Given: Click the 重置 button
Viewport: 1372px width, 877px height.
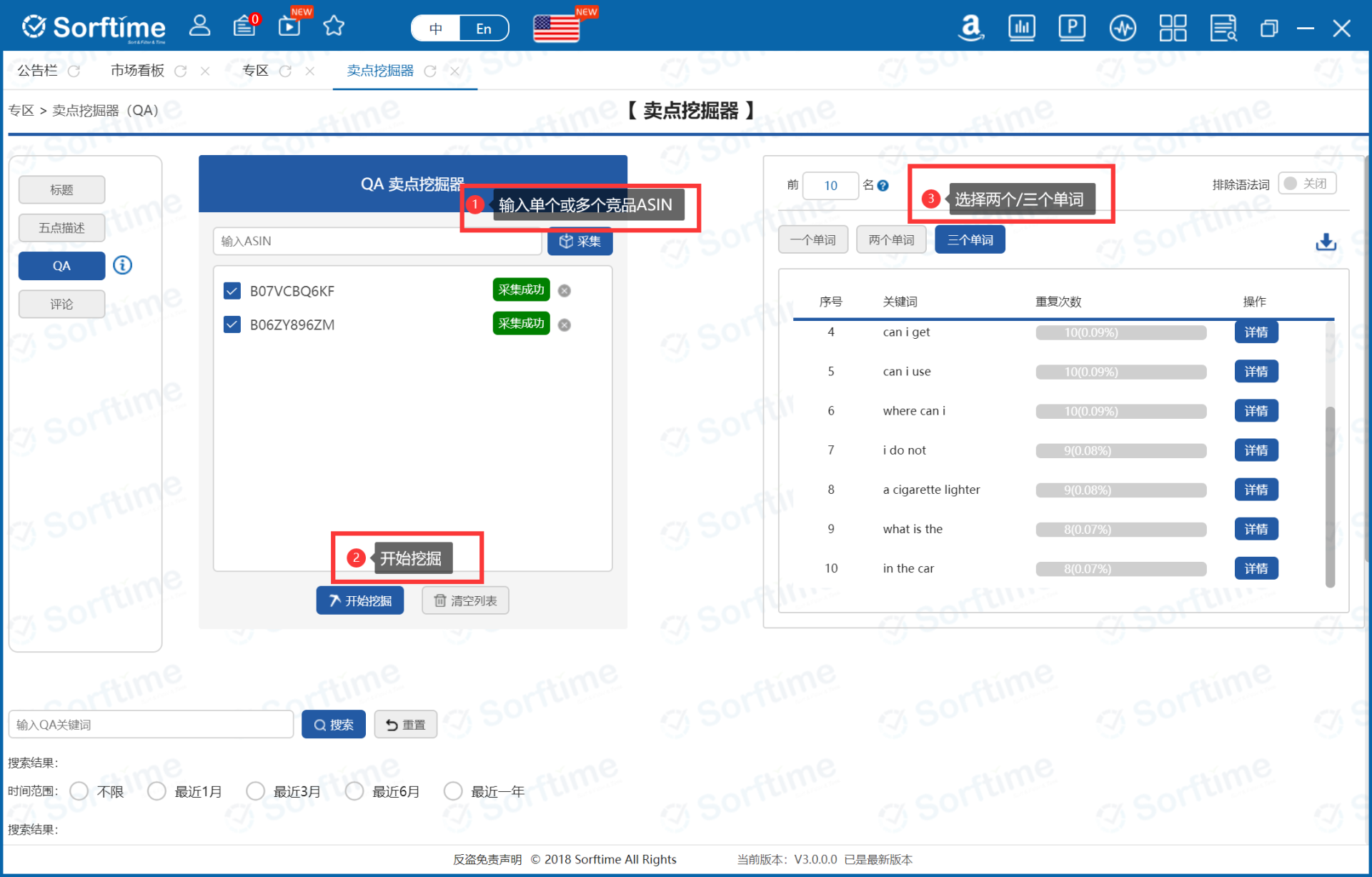Looking at the screenshot, I should click(406, 725).
